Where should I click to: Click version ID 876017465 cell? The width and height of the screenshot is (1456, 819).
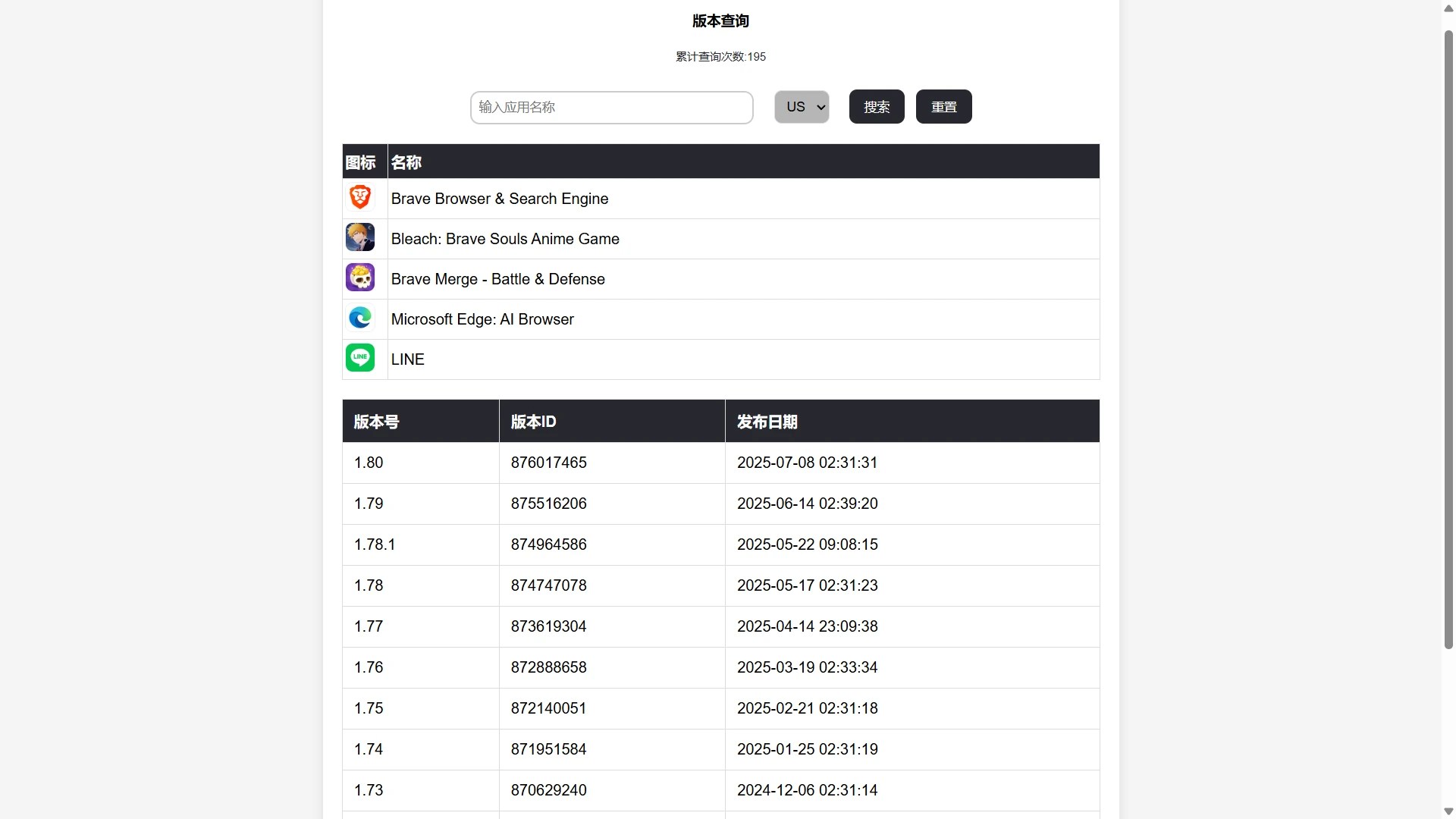pyautogui.click(x=549, y=463)
